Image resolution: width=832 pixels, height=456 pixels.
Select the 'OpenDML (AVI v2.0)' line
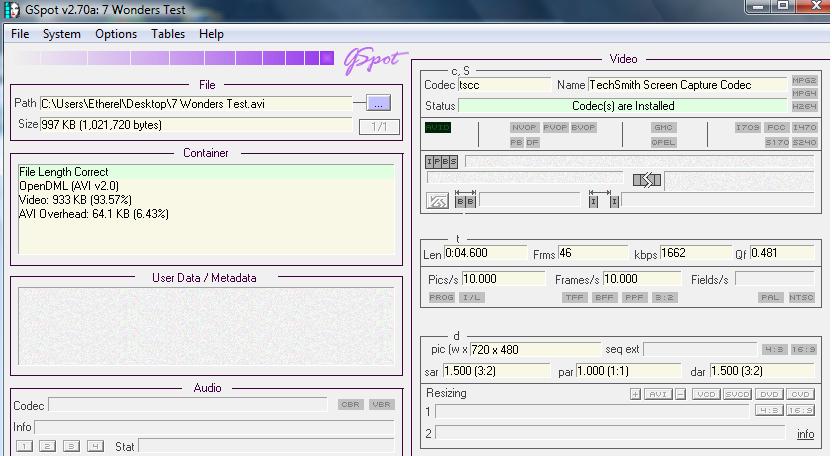point(206,186)
